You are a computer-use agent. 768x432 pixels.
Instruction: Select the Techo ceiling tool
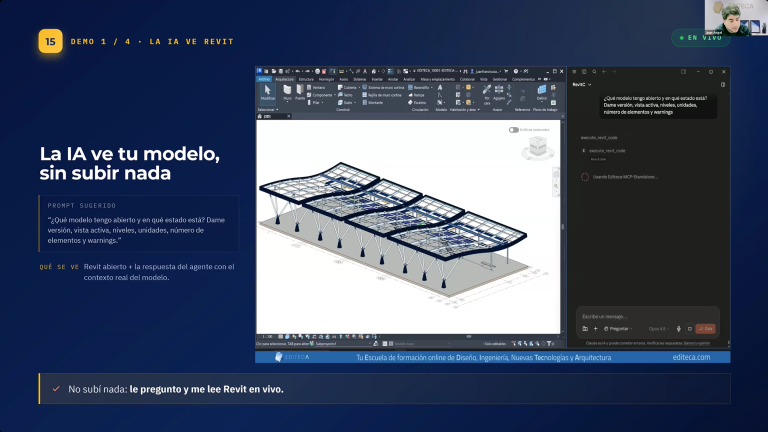(345, 95)
